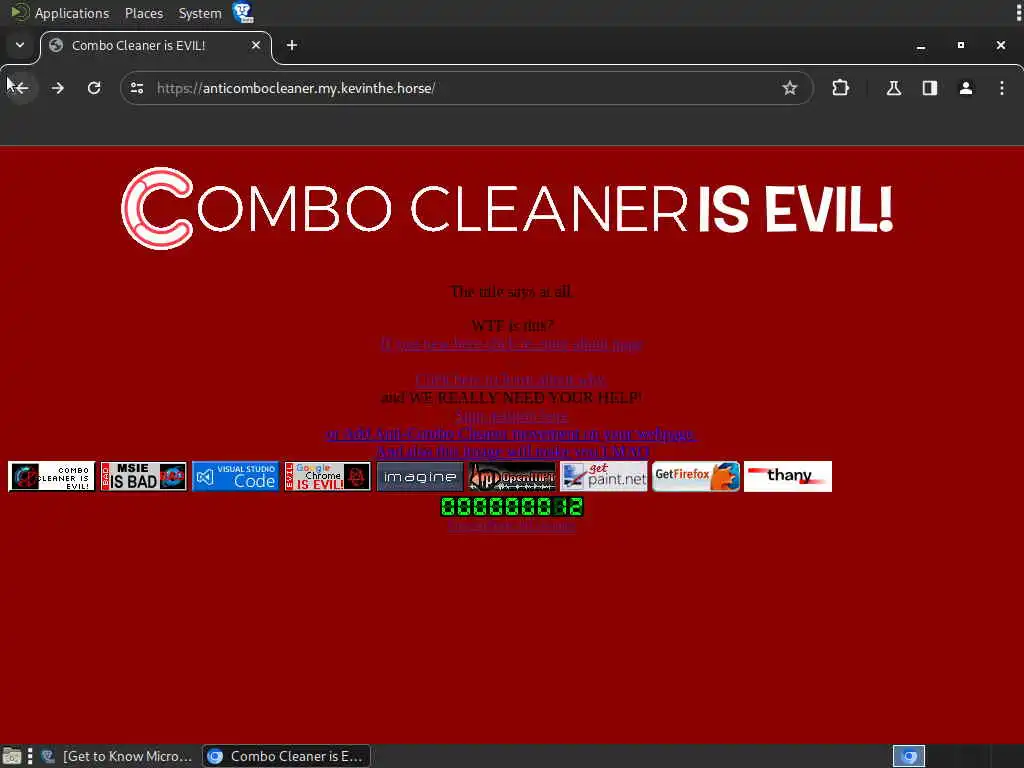1024x768 pixels.
Task: Click the workspace switcher in bottom panel
Action: (x=909, y=756)
